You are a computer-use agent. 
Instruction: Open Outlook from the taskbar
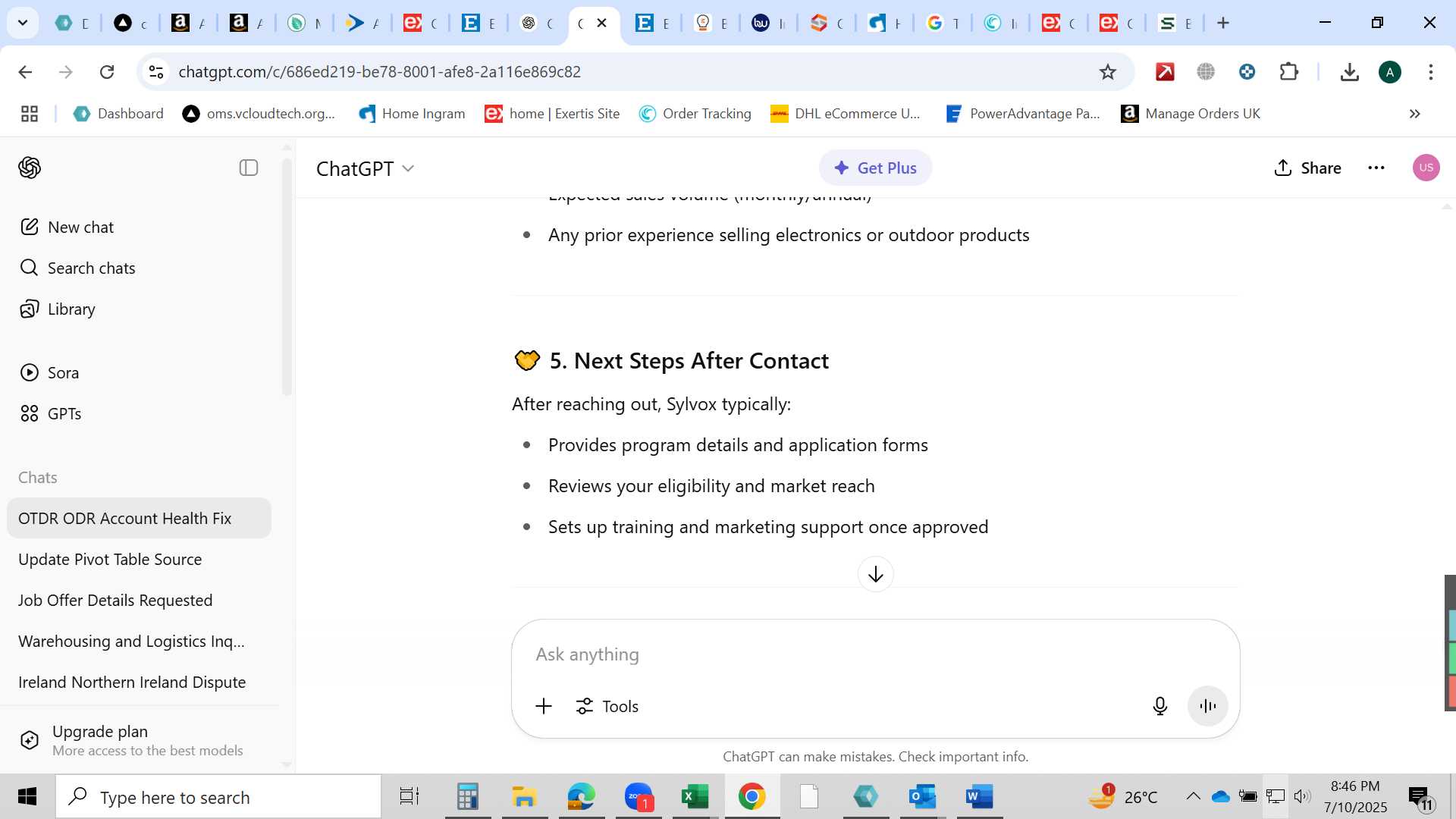[x=922, y=796]
